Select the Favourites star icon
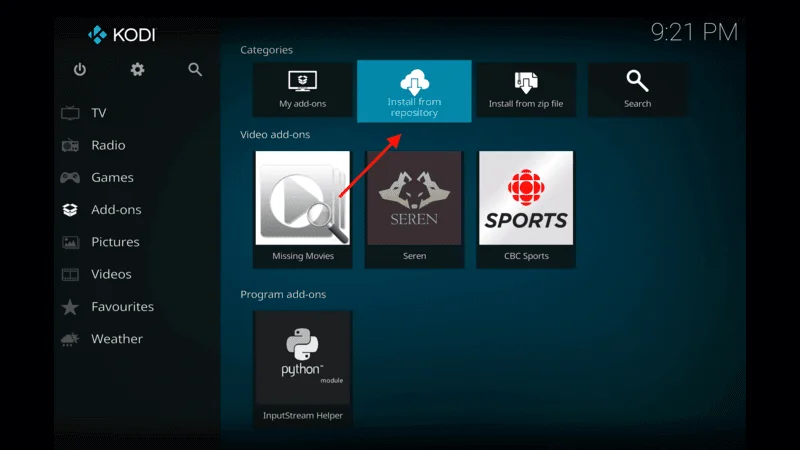 coord(70,307)
